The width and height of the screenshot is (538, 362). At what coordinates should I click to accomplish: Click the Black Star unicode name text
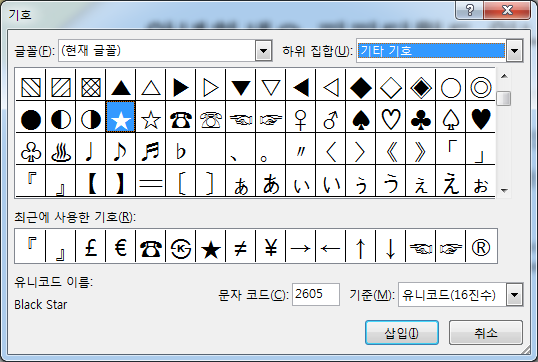tap(41, 305)
